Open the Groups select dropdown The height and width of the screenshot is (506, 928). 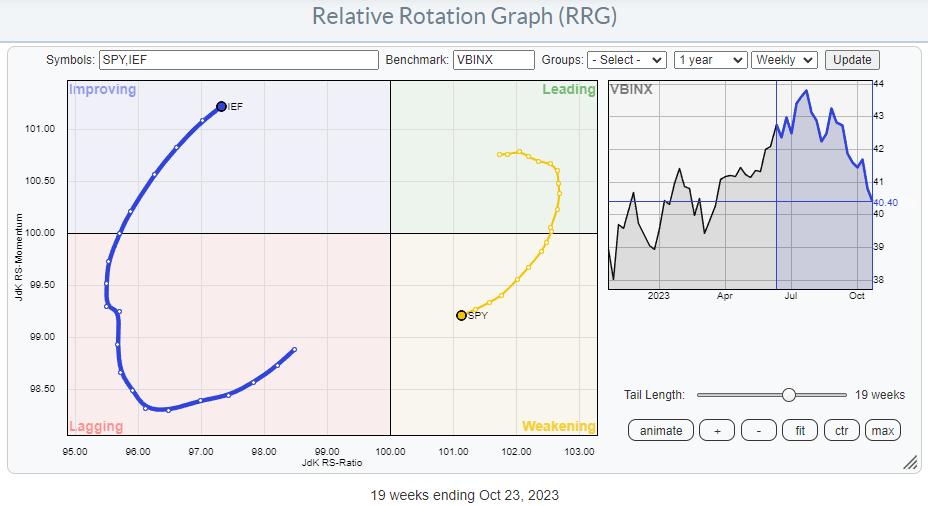tap(627, 60)
